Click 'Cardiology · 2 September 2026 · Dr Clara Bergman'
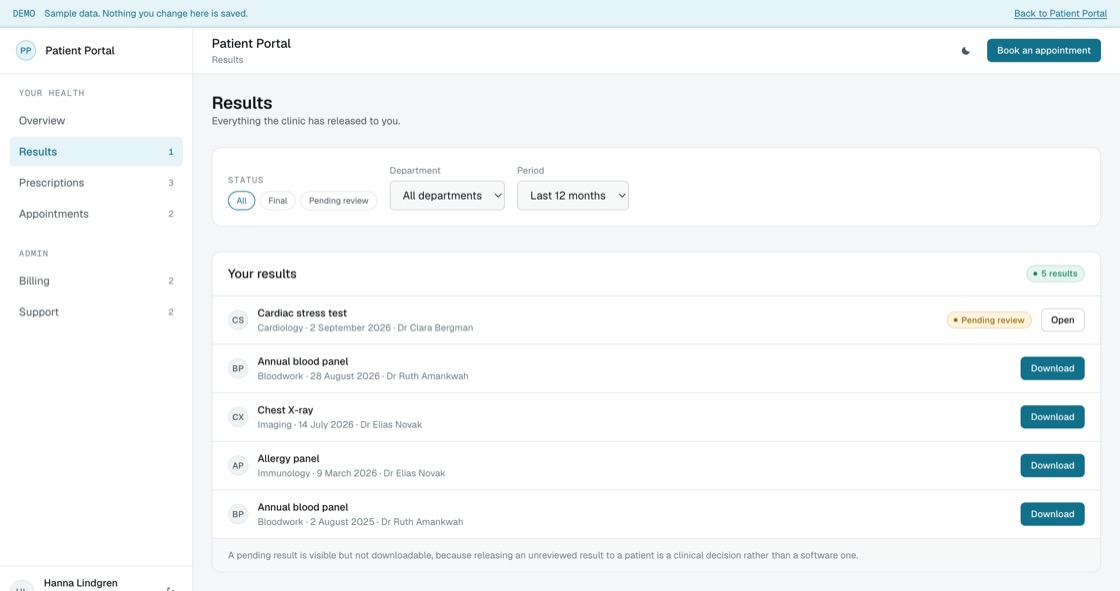Image resolution: width=1120 pixels, height=591 pixels. pyautogui.click(x=365, y=327)
